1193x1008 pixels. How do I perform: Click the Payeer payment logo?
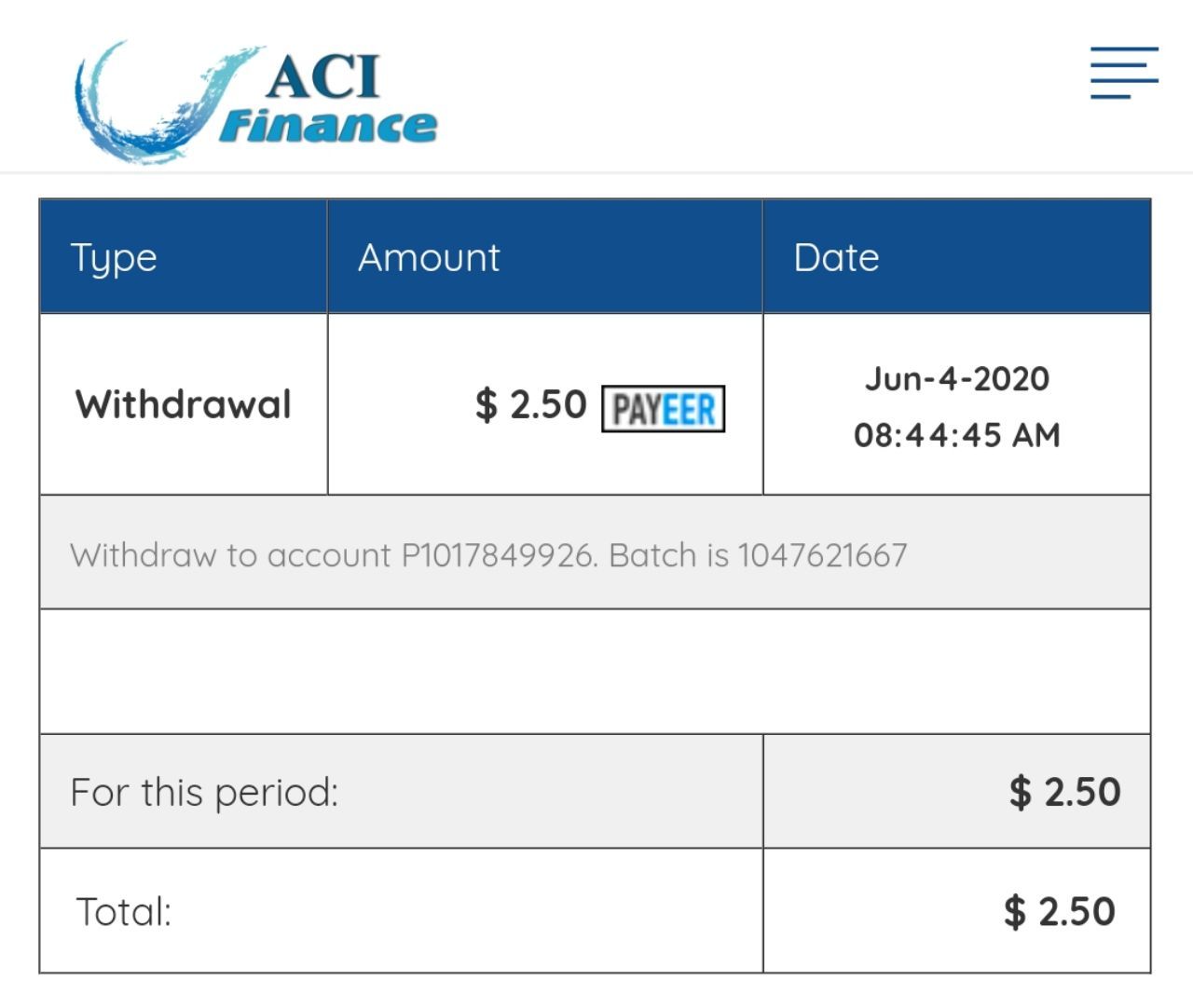663,408
